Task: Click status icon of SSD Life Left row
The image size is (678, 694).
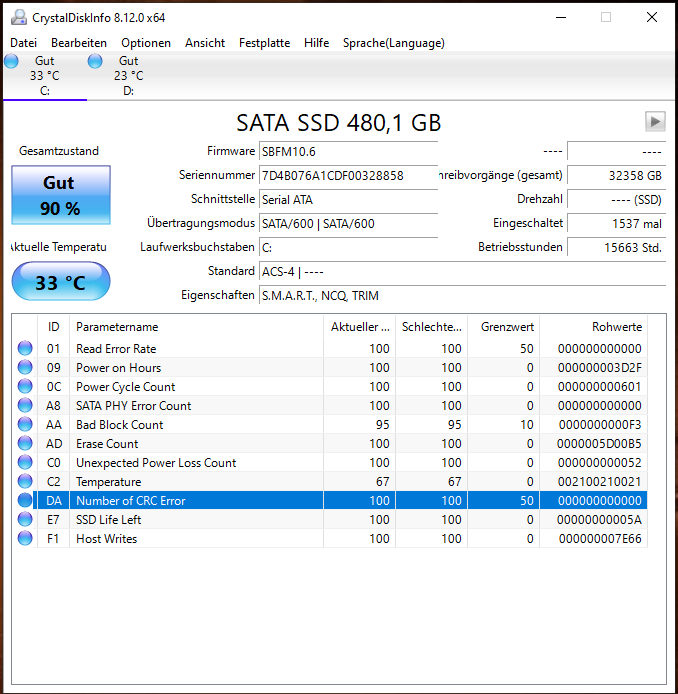Action: [25, 520]
